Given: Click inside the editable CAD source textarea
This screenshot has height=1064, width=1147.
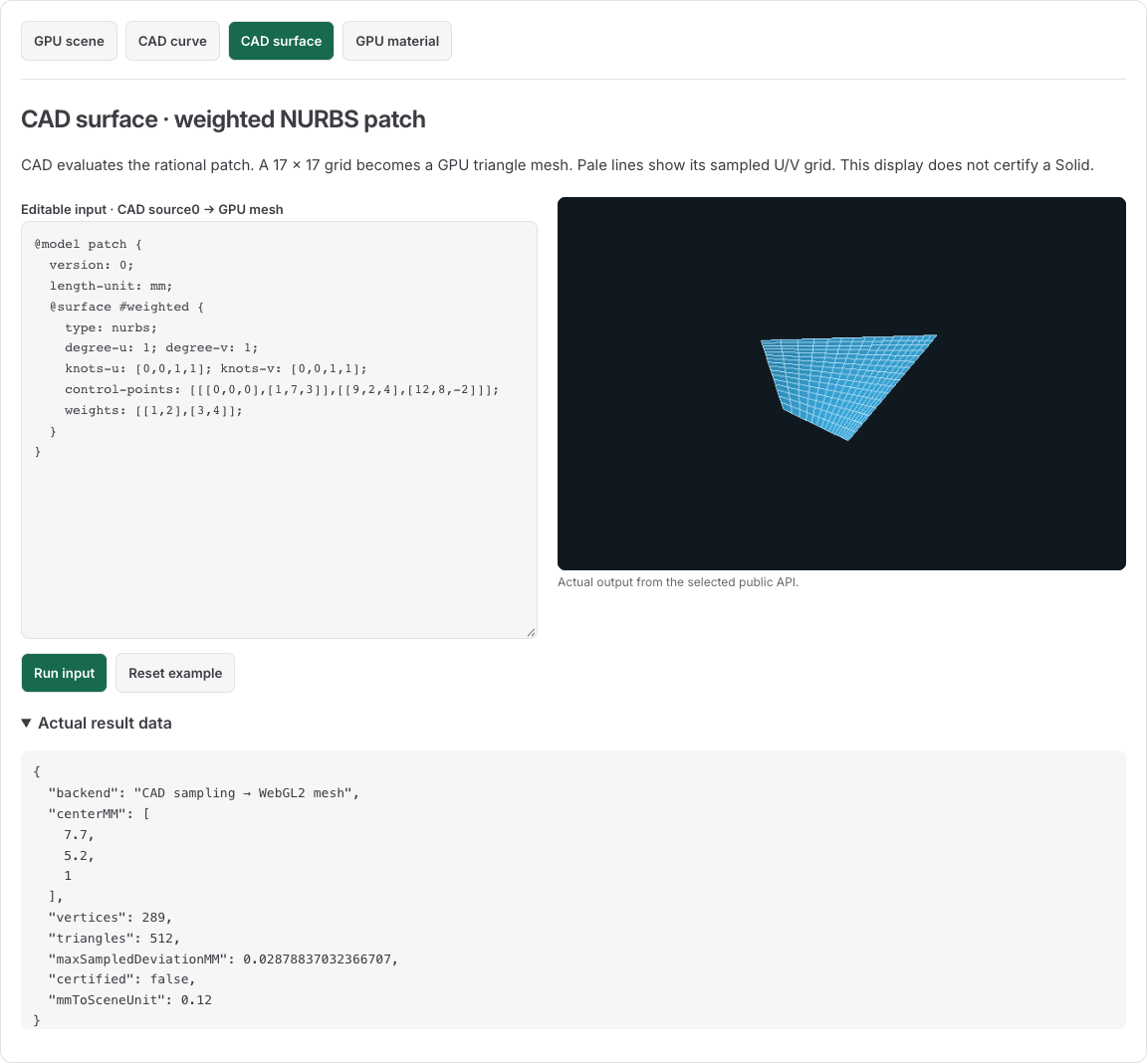Looking at the screenshot, I should click(x=279, y=430).
